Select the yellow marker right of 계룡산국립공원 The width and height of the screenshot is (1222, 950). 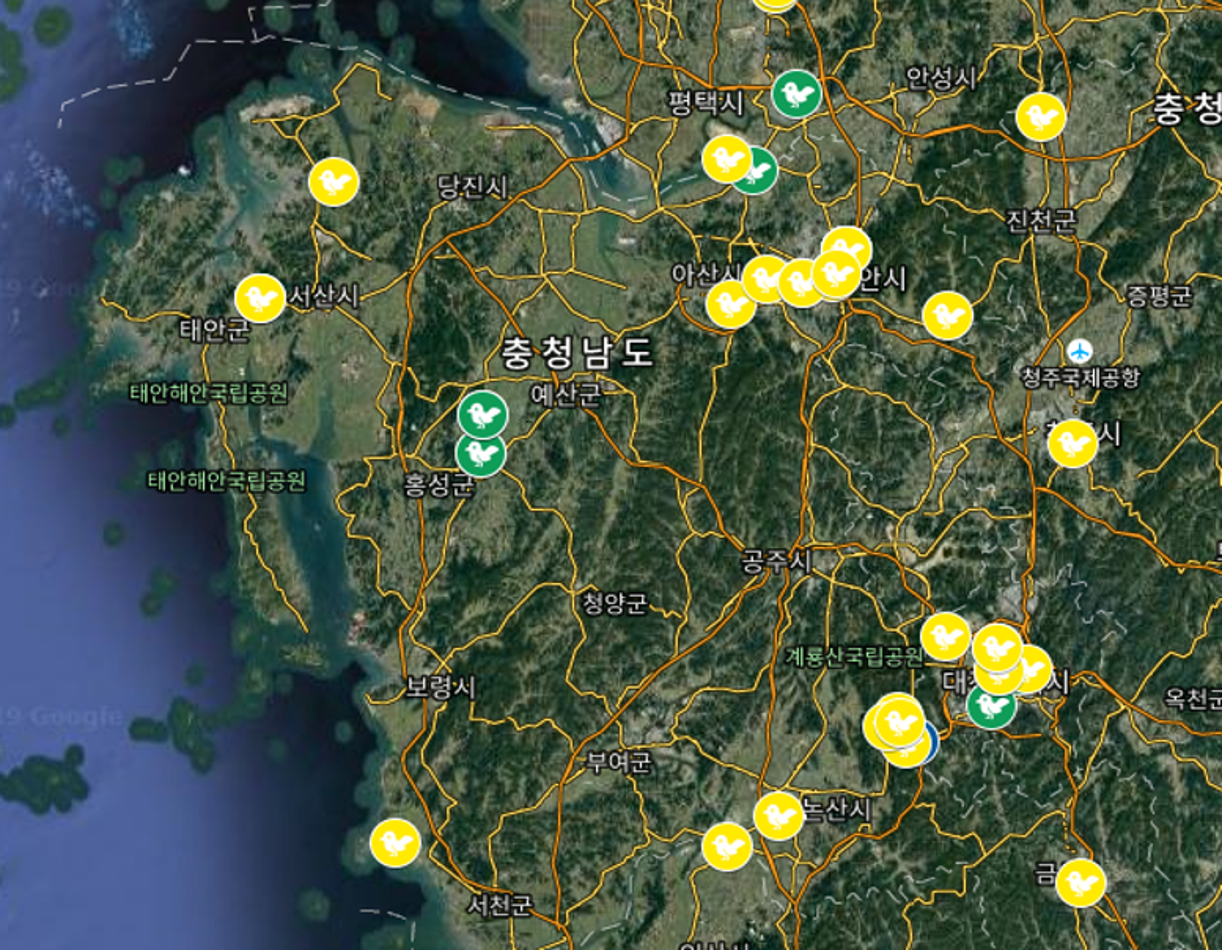pyautogui.click(x=945, y=637)
